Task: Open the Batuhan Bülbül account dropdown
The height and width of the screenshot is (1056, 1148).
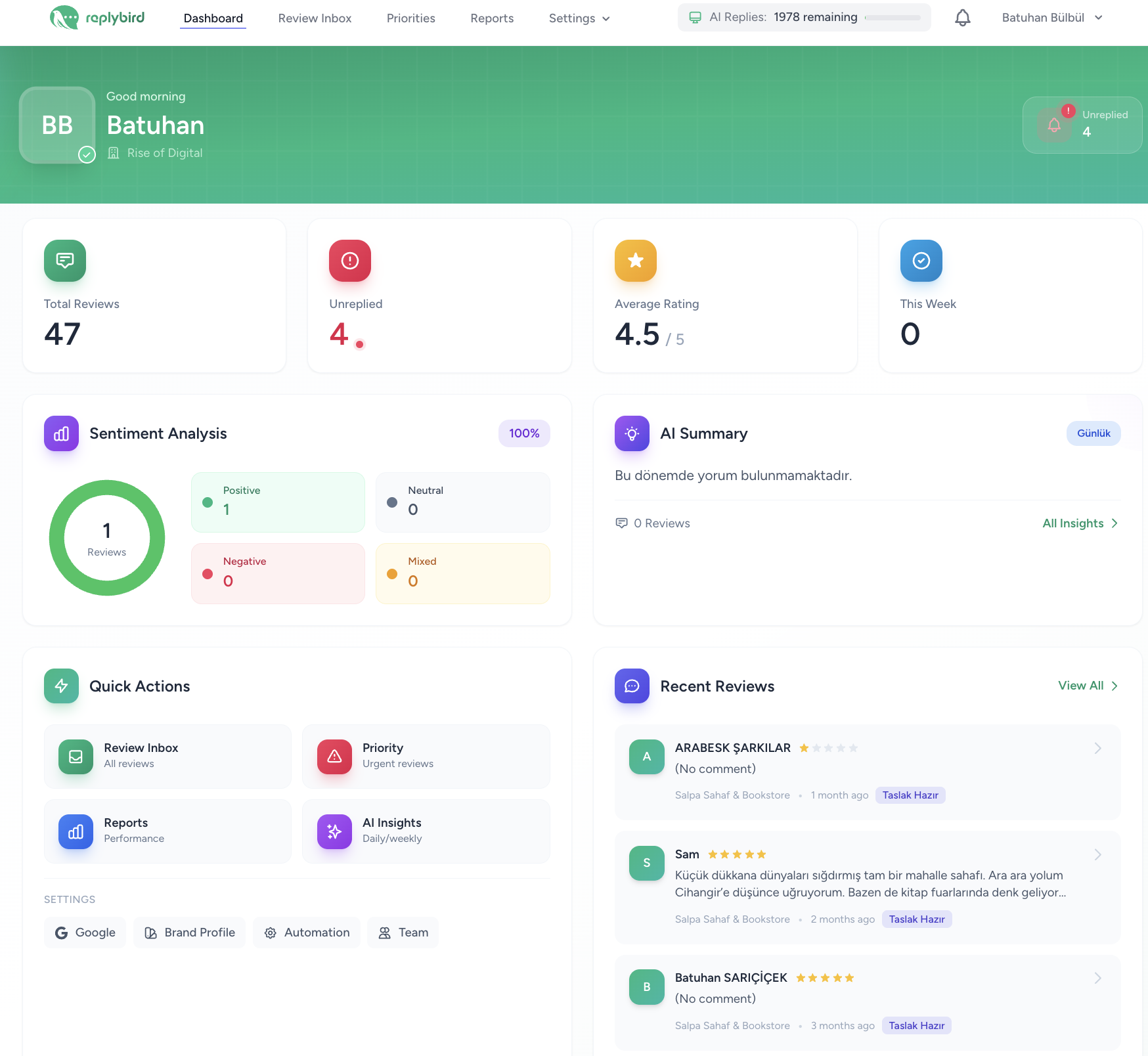Action: [1051, 18]
